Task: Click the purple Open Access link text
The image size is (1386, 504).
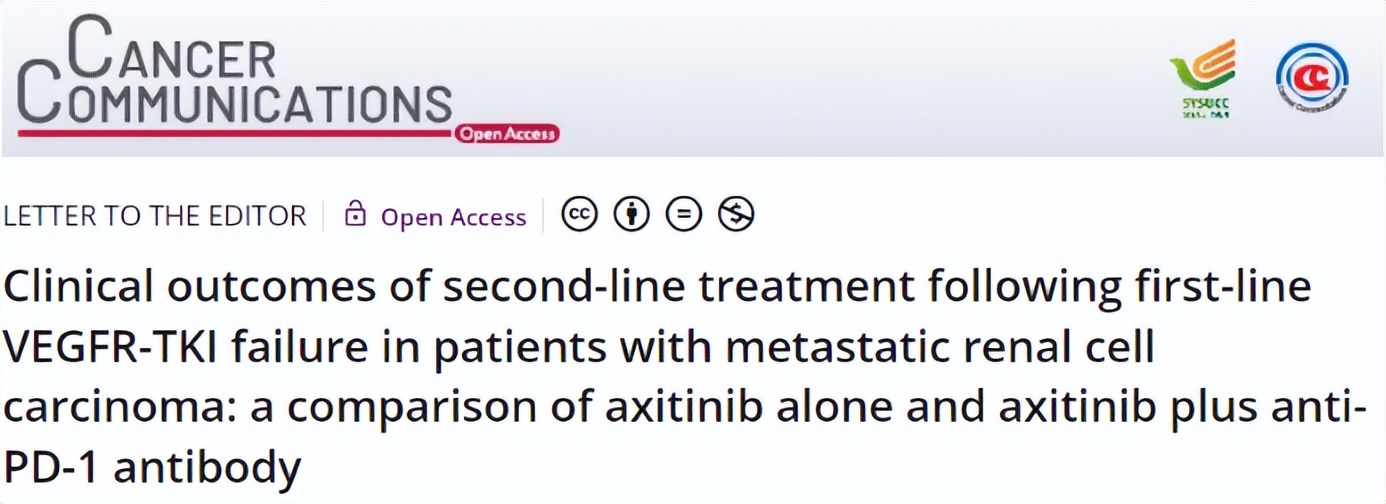Action: pos(453,217)
